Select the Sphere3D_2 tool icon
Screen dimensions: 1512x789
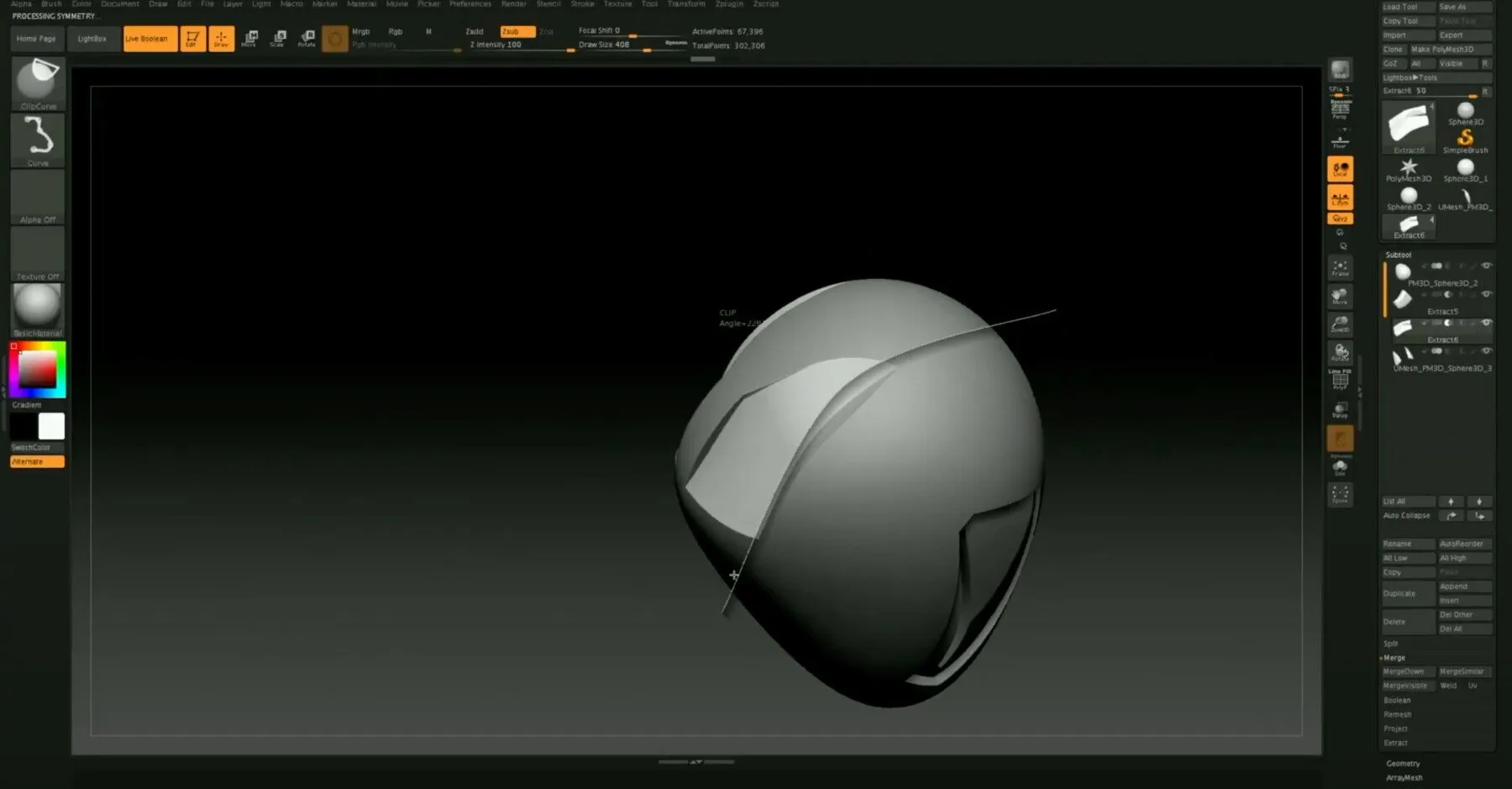[x=1409, y=197]
